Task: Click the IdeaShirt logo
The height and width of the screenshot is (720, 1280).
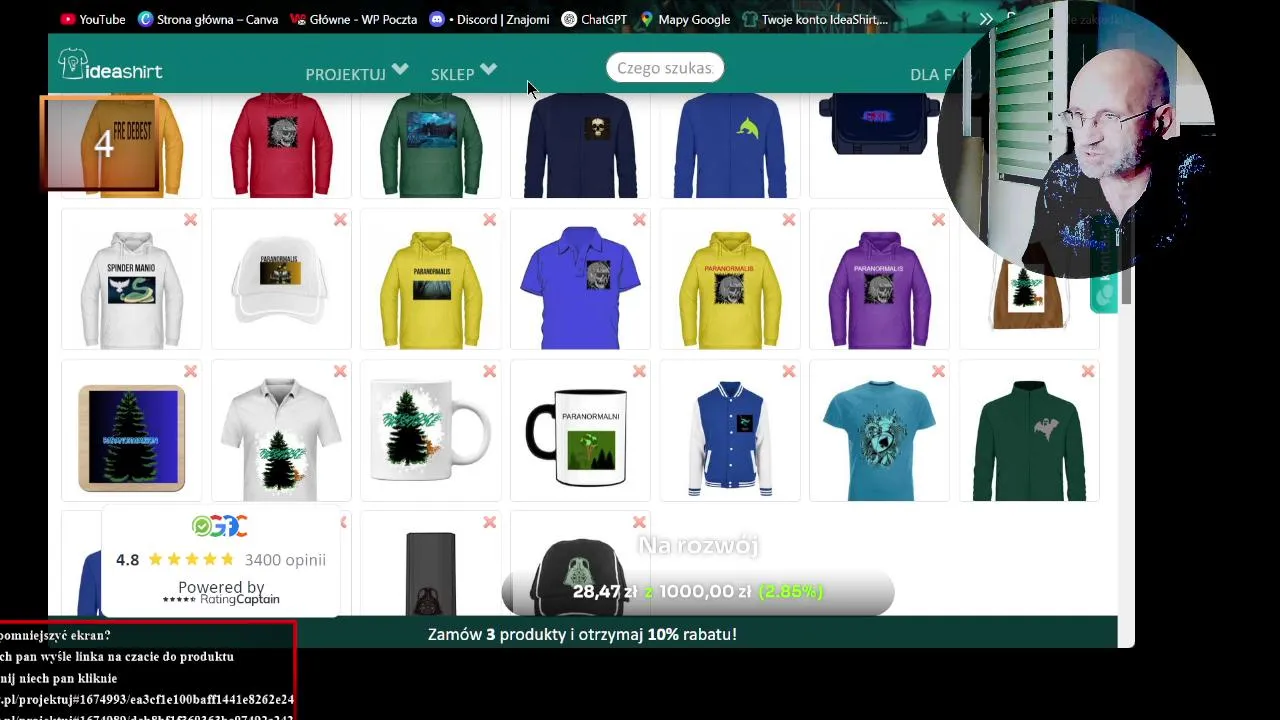Action: [110, 67]
